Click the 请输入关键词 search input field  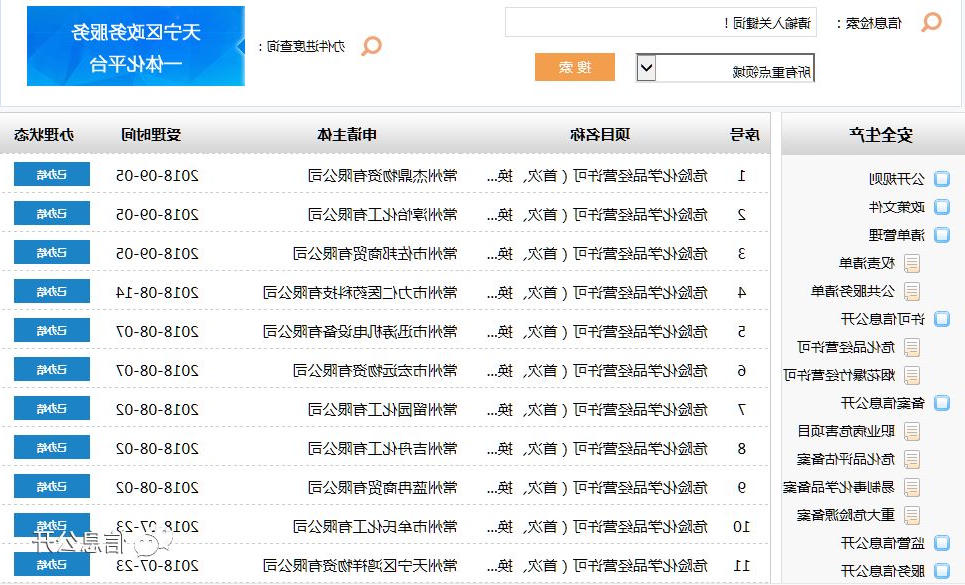661,23
